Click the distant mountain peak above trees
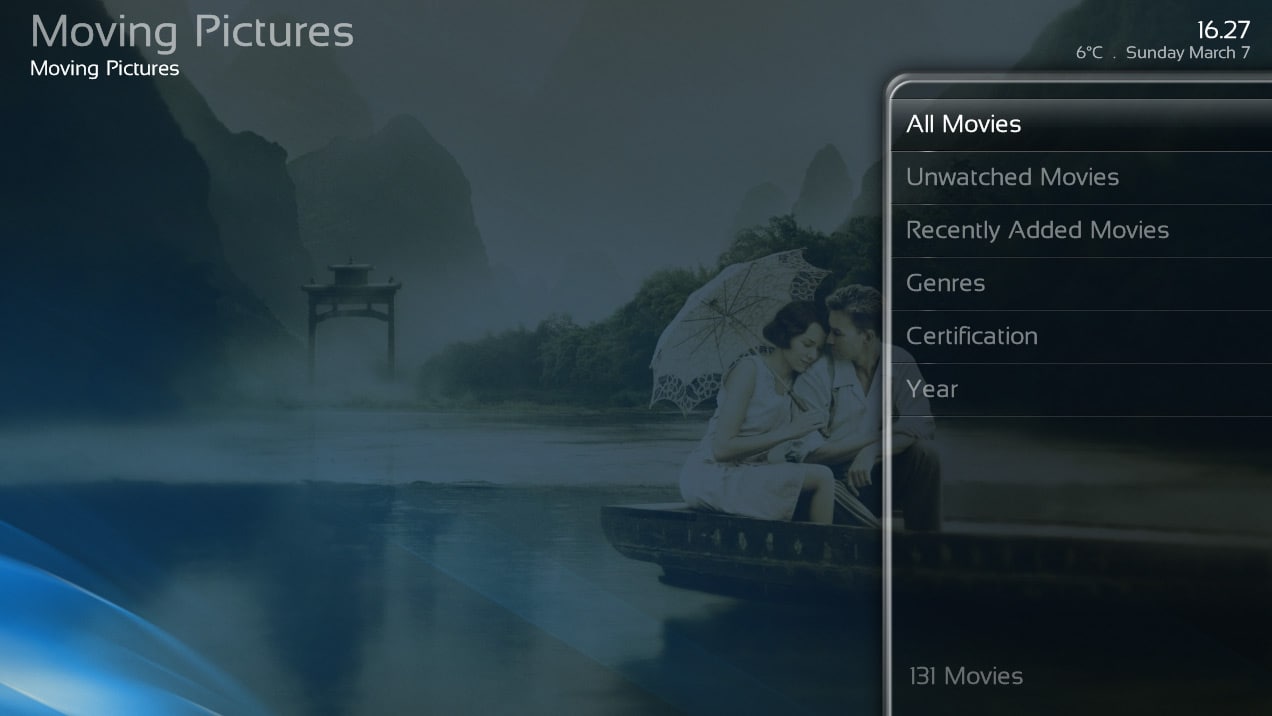The image size is (1272, 716). 822,180
